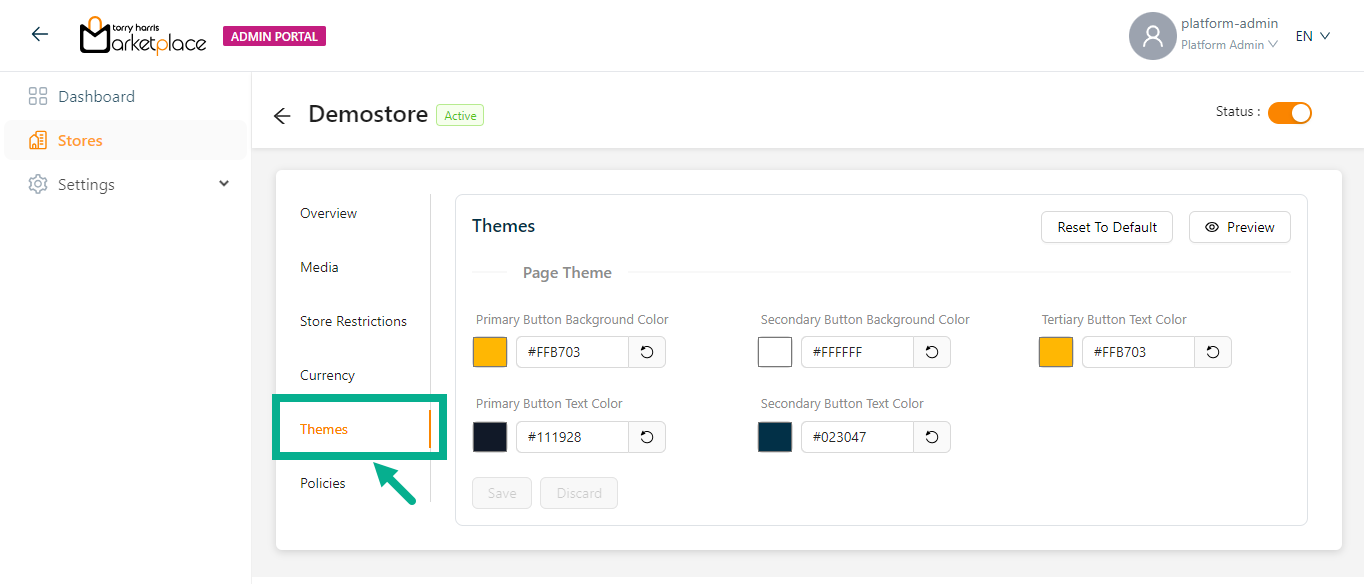The height and width of the screenshot is (584, 1364).
Task: Reset Secondary Button Text Color value
Action: pos(932,437)
